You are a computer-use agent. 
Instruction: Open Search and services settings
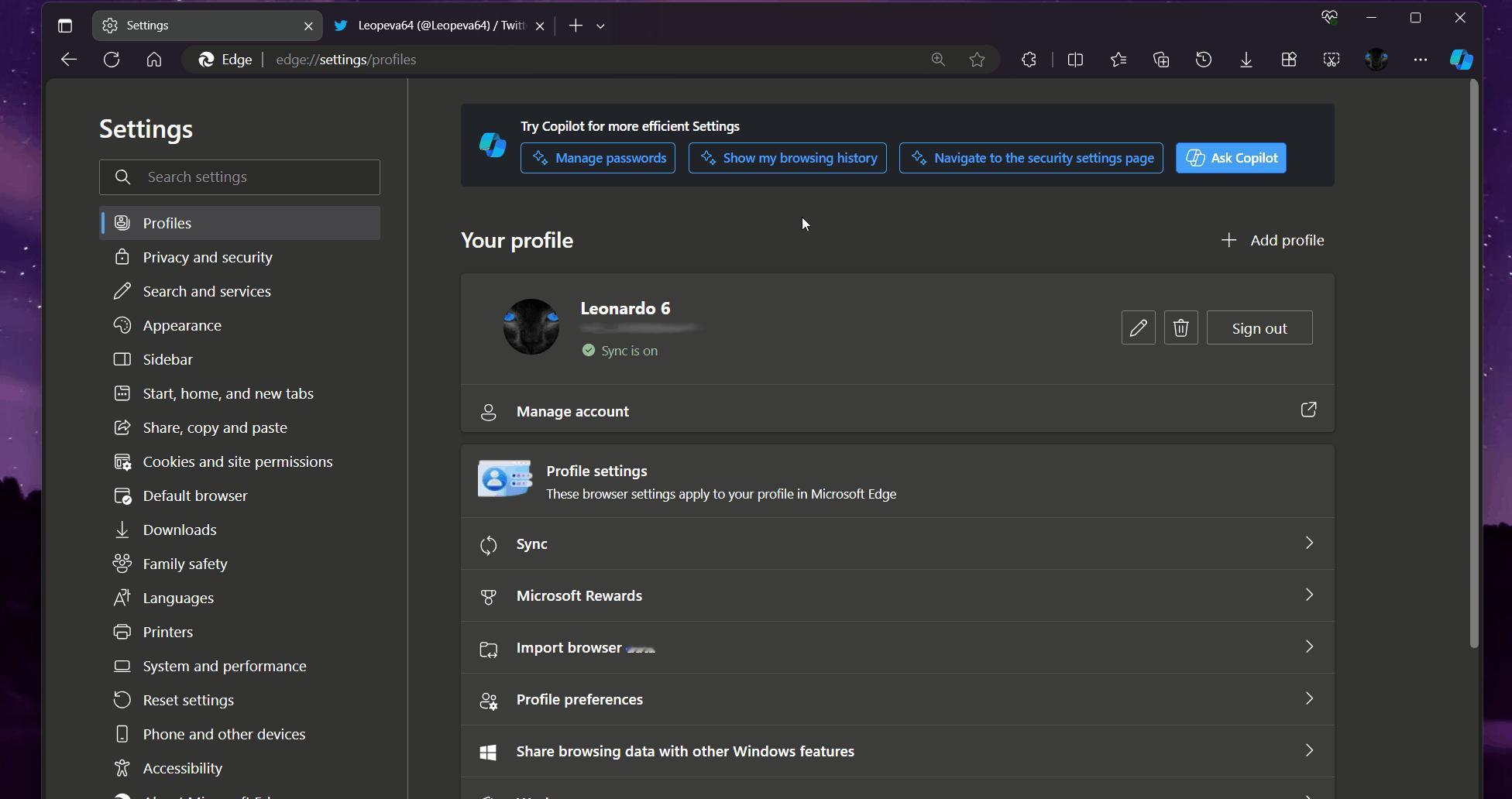point(239,291)
